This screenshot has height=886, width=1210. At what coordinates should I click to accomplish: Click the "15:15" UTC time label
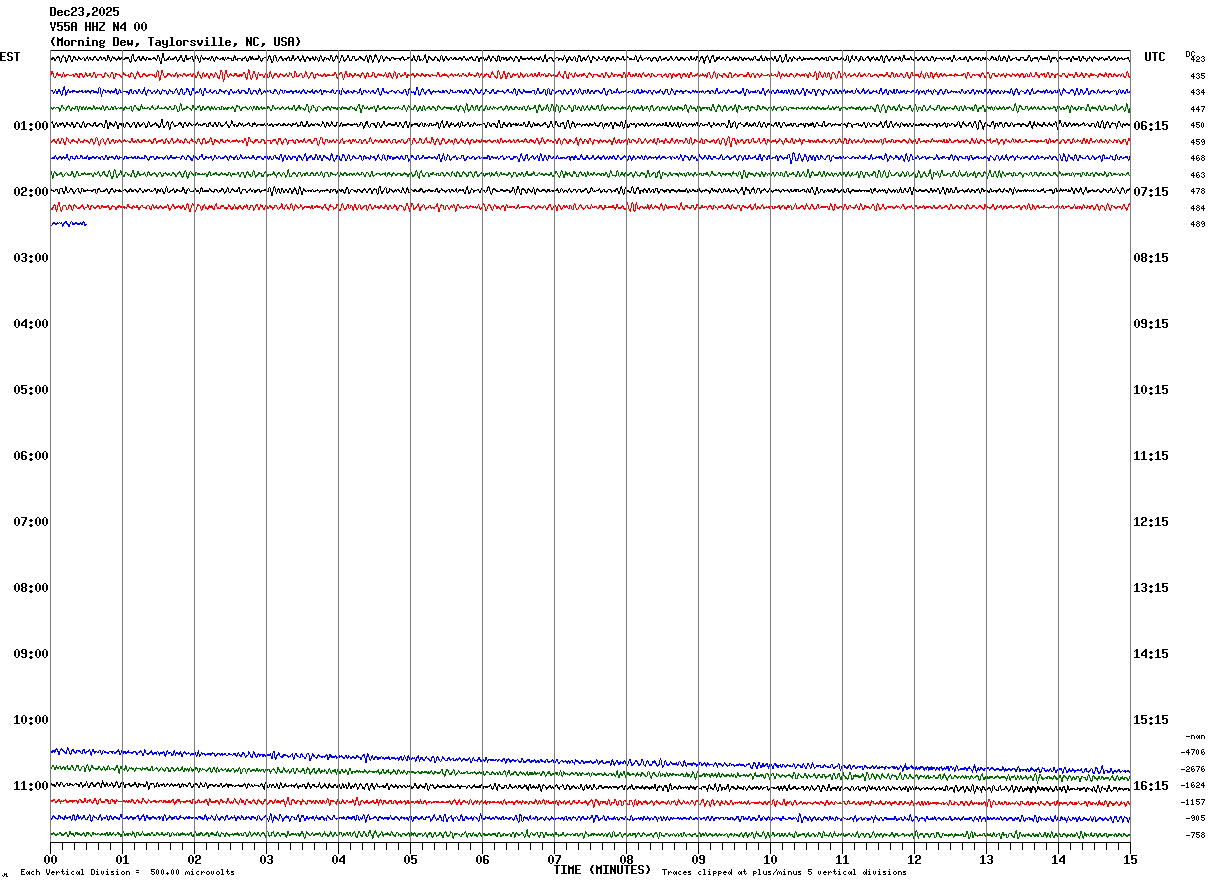click(1151, 720)
